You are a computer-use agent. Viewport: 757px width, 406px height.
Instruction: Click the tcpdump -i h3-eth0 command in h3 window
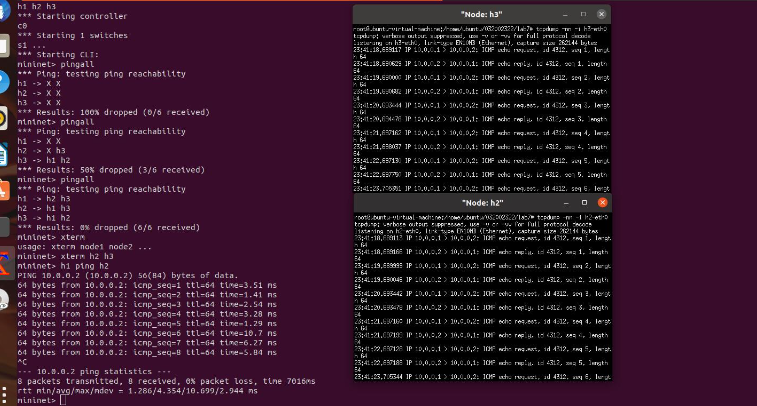pos(571,29)
